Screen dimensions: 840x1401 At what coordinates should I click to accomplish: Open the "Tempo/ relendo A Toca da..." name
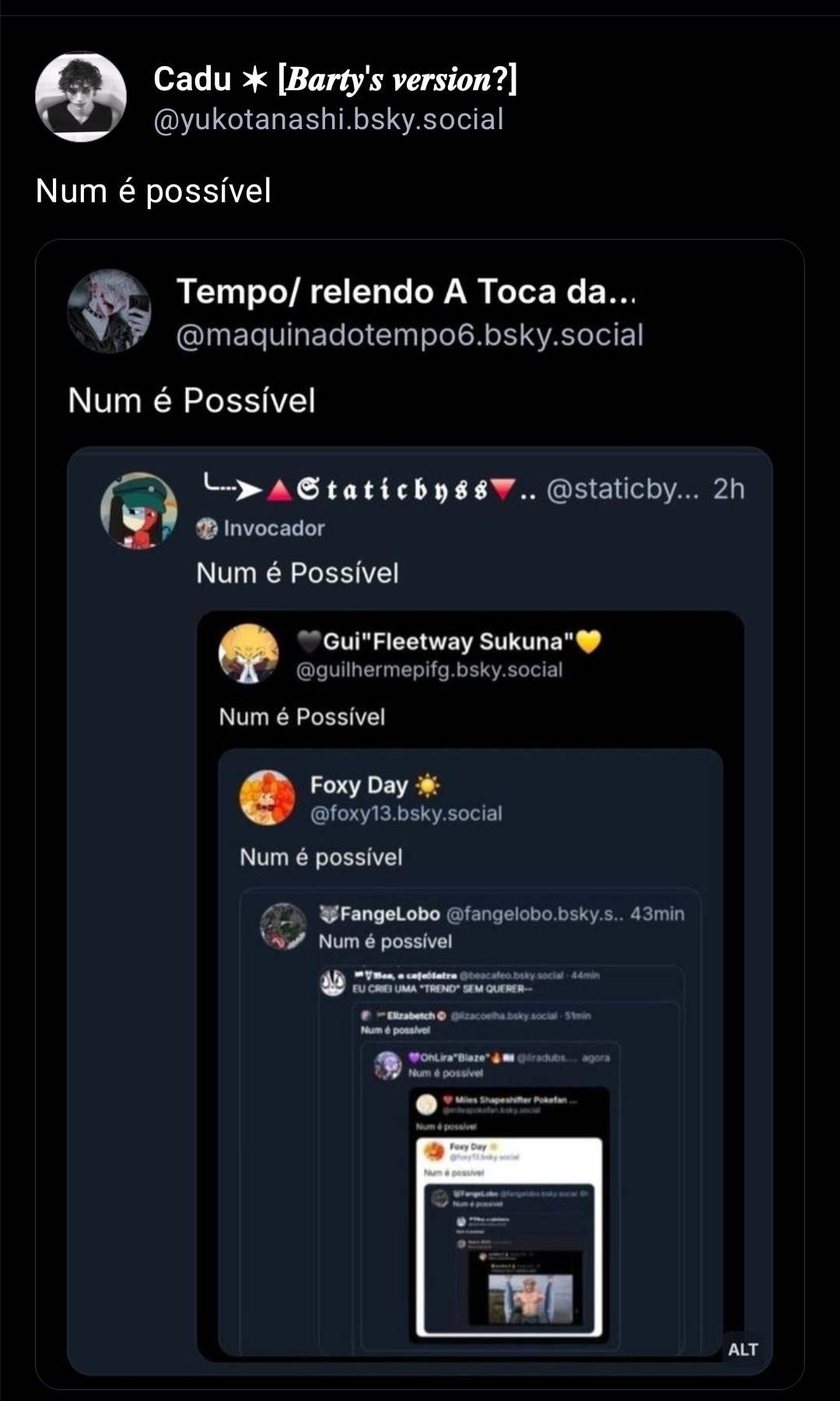(x=406, y=292)
